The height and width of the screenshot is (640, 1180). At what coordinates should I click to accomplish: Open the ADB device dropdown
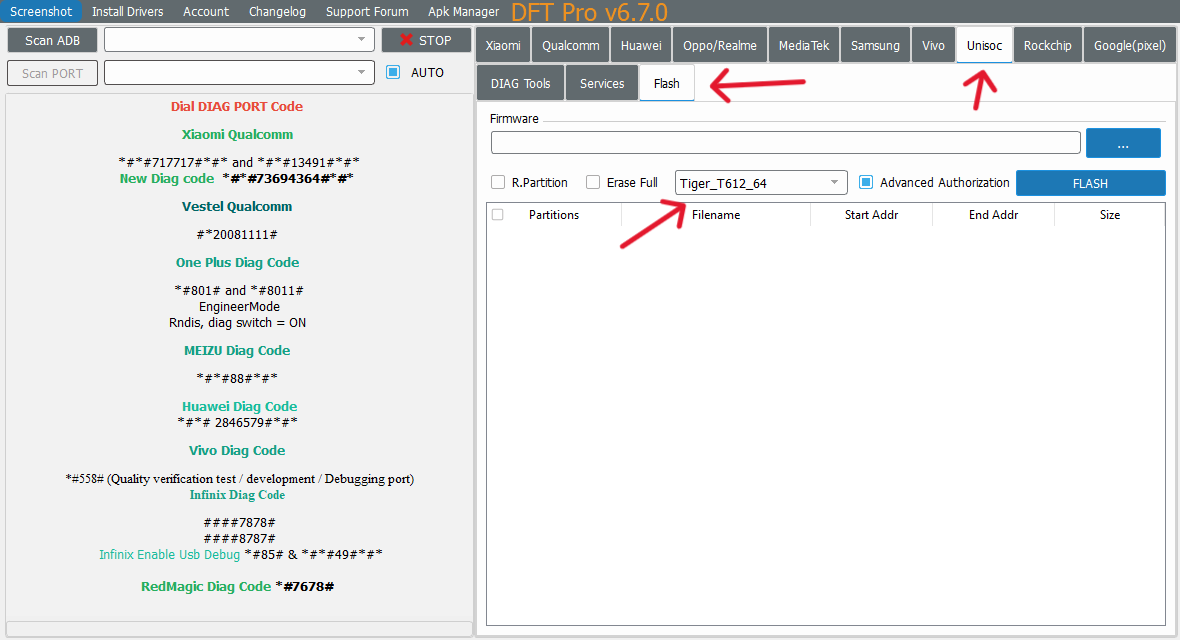(x=239, y=40)
